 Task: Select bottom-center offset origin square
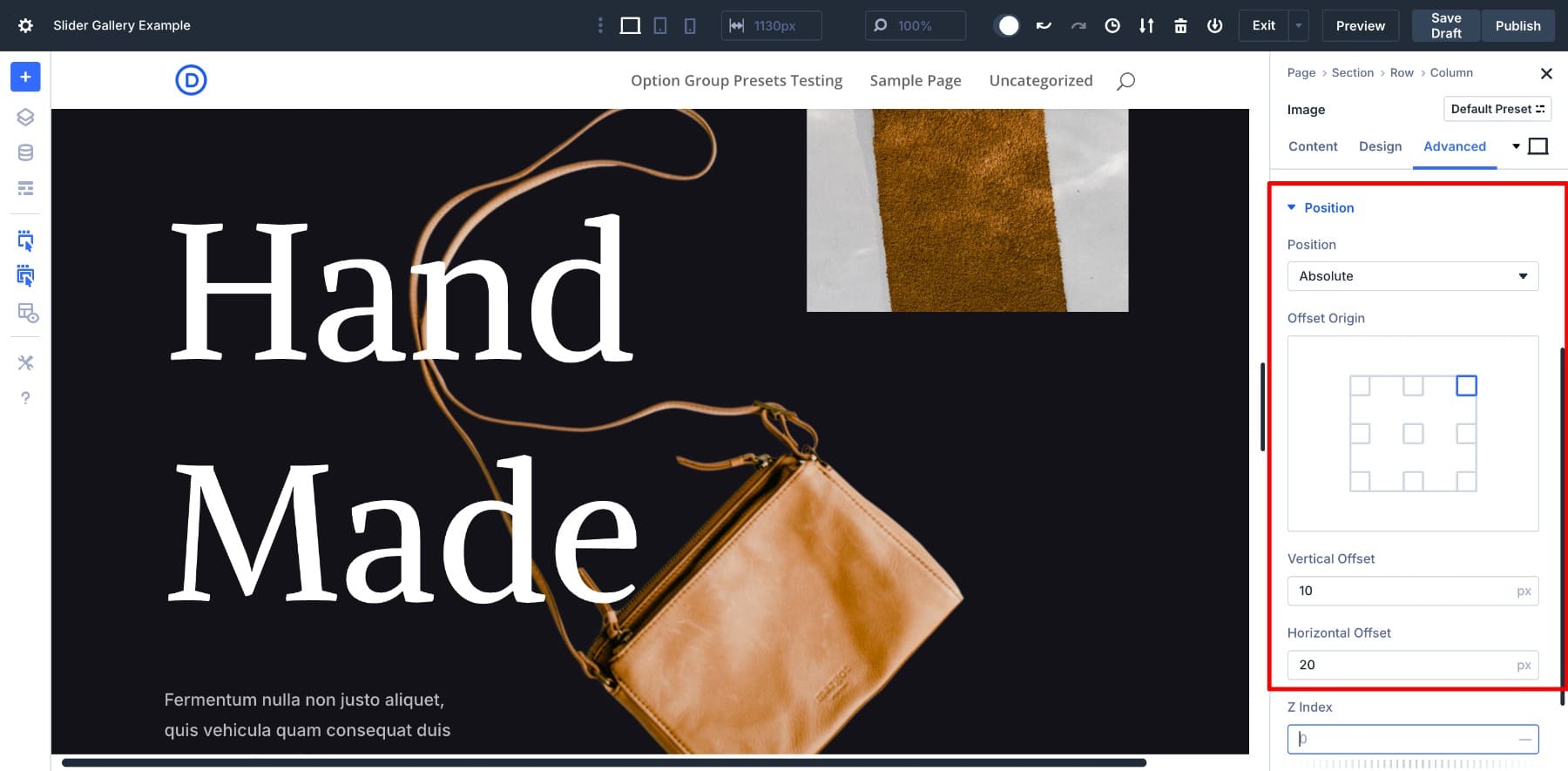[1413, 481]
